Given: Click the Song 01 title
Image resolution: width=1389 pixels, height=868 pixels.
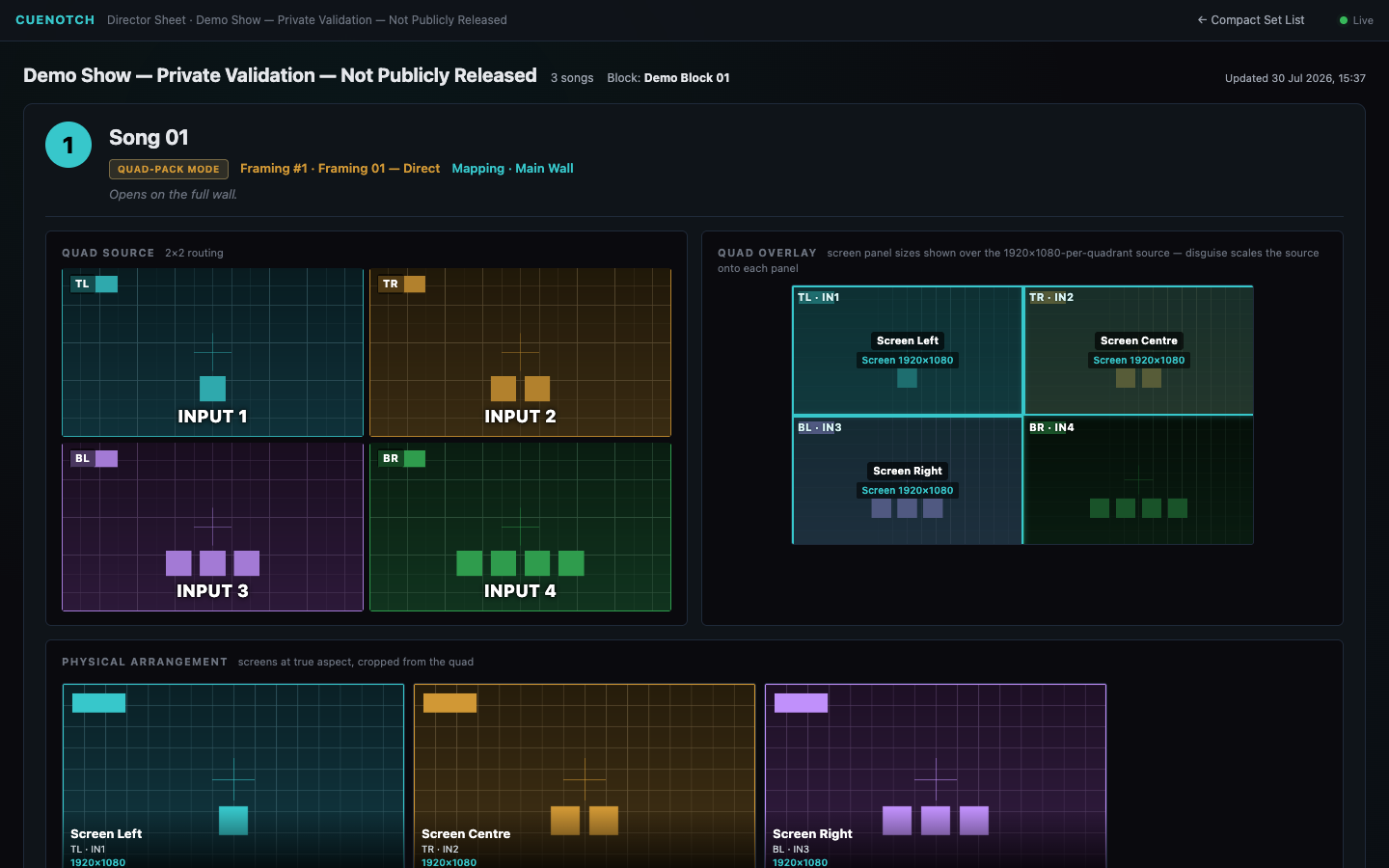Looking at the screenshot, I should point(149,138).
